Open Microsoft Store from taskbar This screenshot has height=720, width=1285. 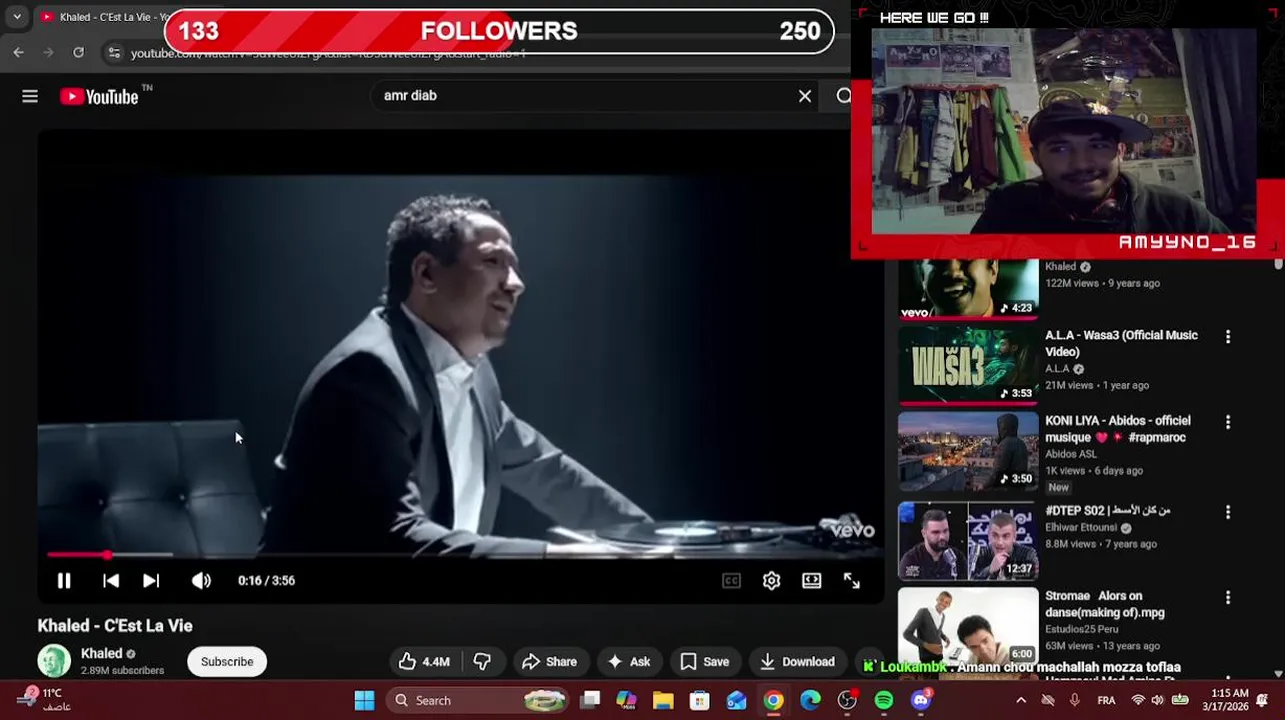pos(700,700)
